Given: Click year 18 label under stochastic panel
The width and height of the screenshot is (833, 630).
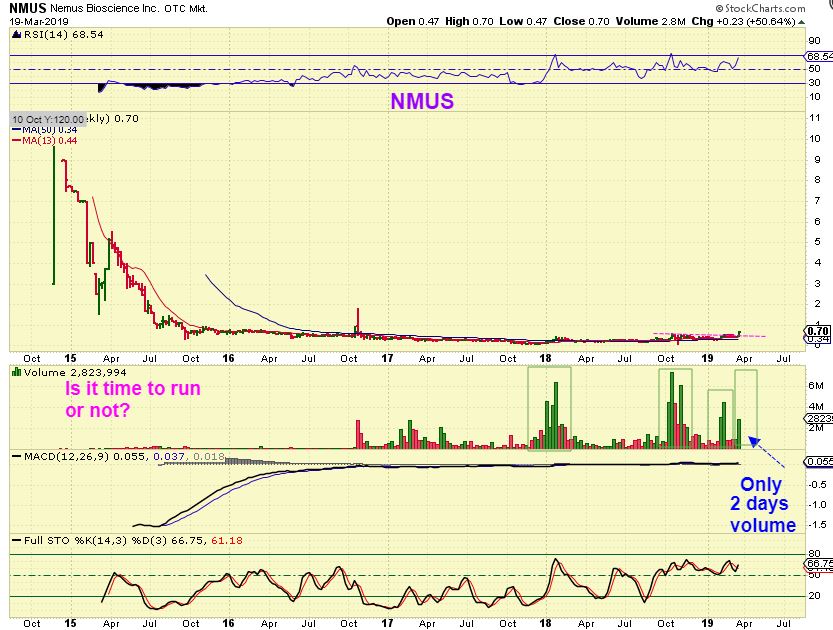Looking at the screenshot, I should click(x=546, y=623).
